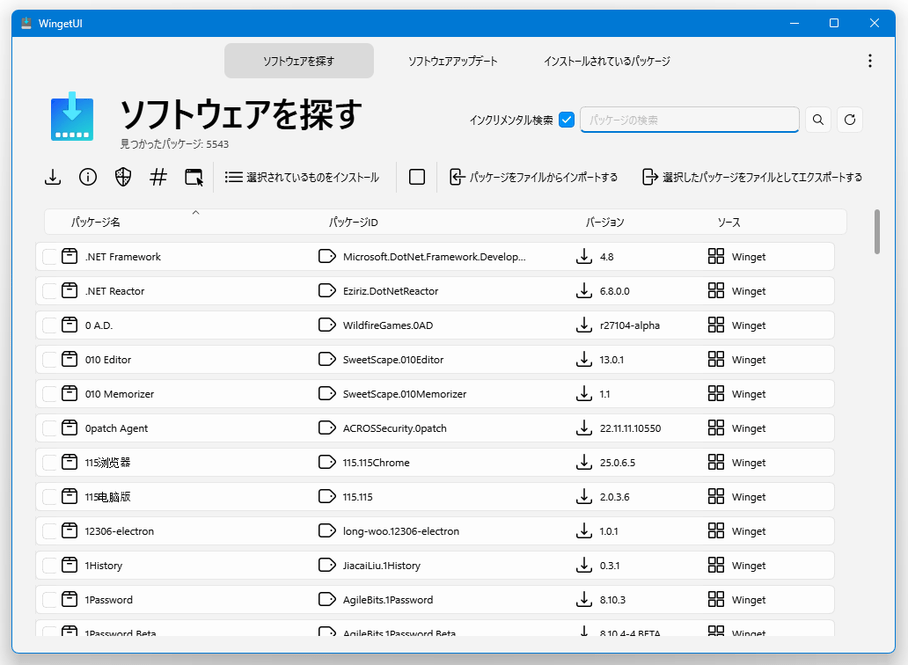The width and height of the screenshot is (908, 665).
Task: Open package details info icon
Action: 88,177
